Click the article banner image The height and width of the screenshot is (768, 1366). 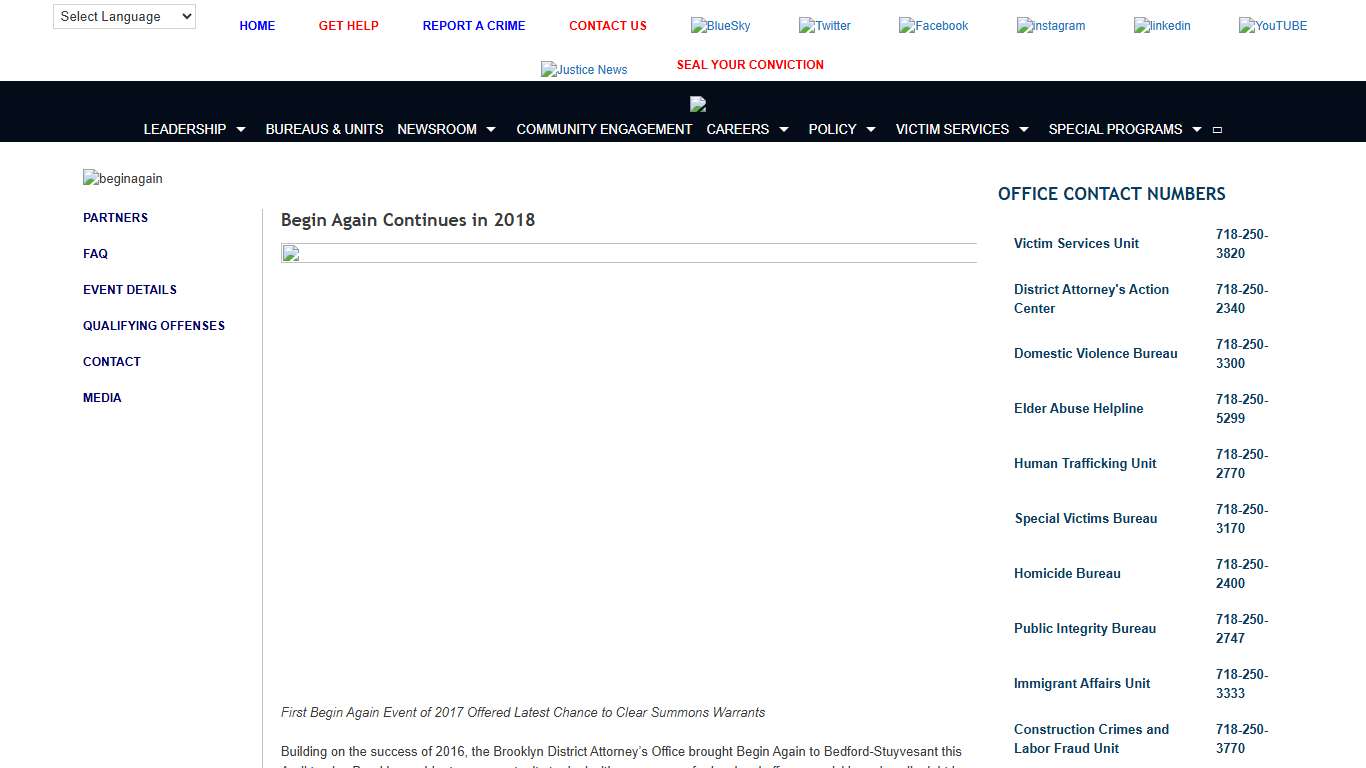pyautogui.click(x=628, y=253)
